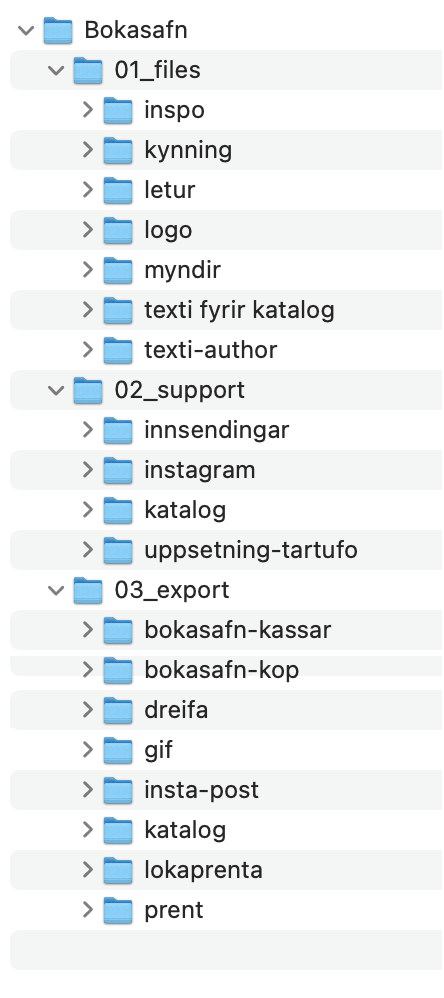Expand the uppsetning-tartufo folder arrow
The image size is (444, 998).
pyautogui.click(x=88, y=550)
